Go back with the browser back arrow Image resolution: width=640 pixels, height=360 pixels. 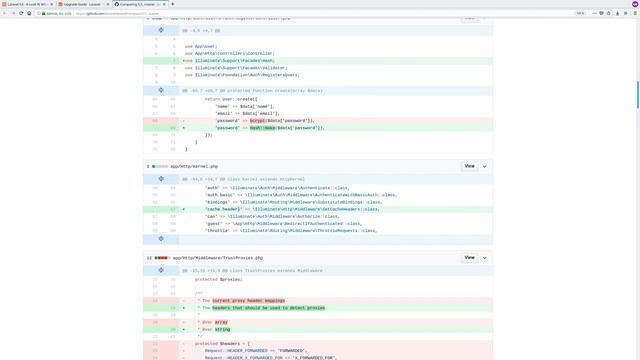click(x=4, y=13)
